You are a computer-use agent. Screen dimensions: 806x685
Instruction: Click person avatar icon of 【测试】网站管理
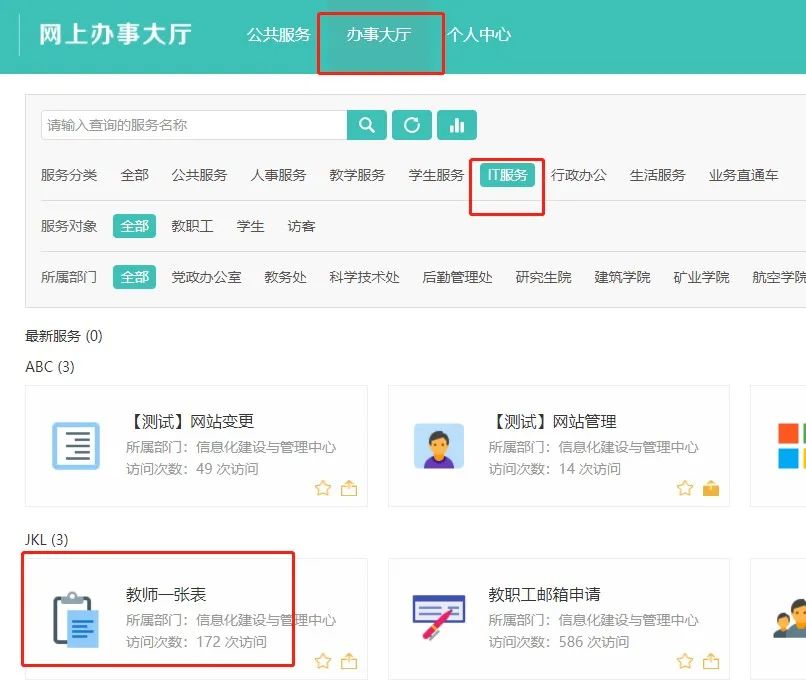pyautogui.click(x=439, y=446)
